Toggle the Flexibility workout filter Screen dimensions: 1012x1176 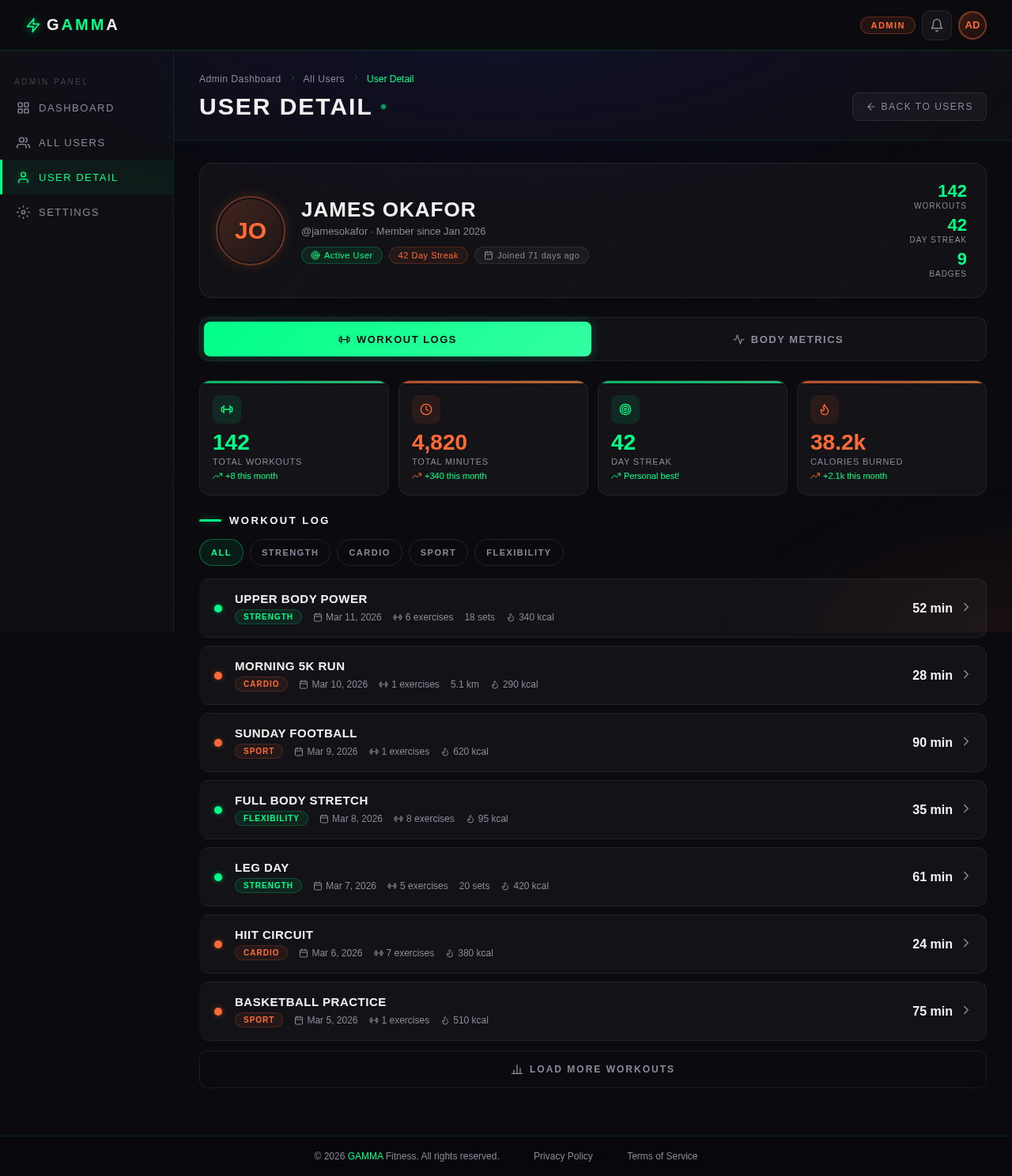click(x=518, y=552)
